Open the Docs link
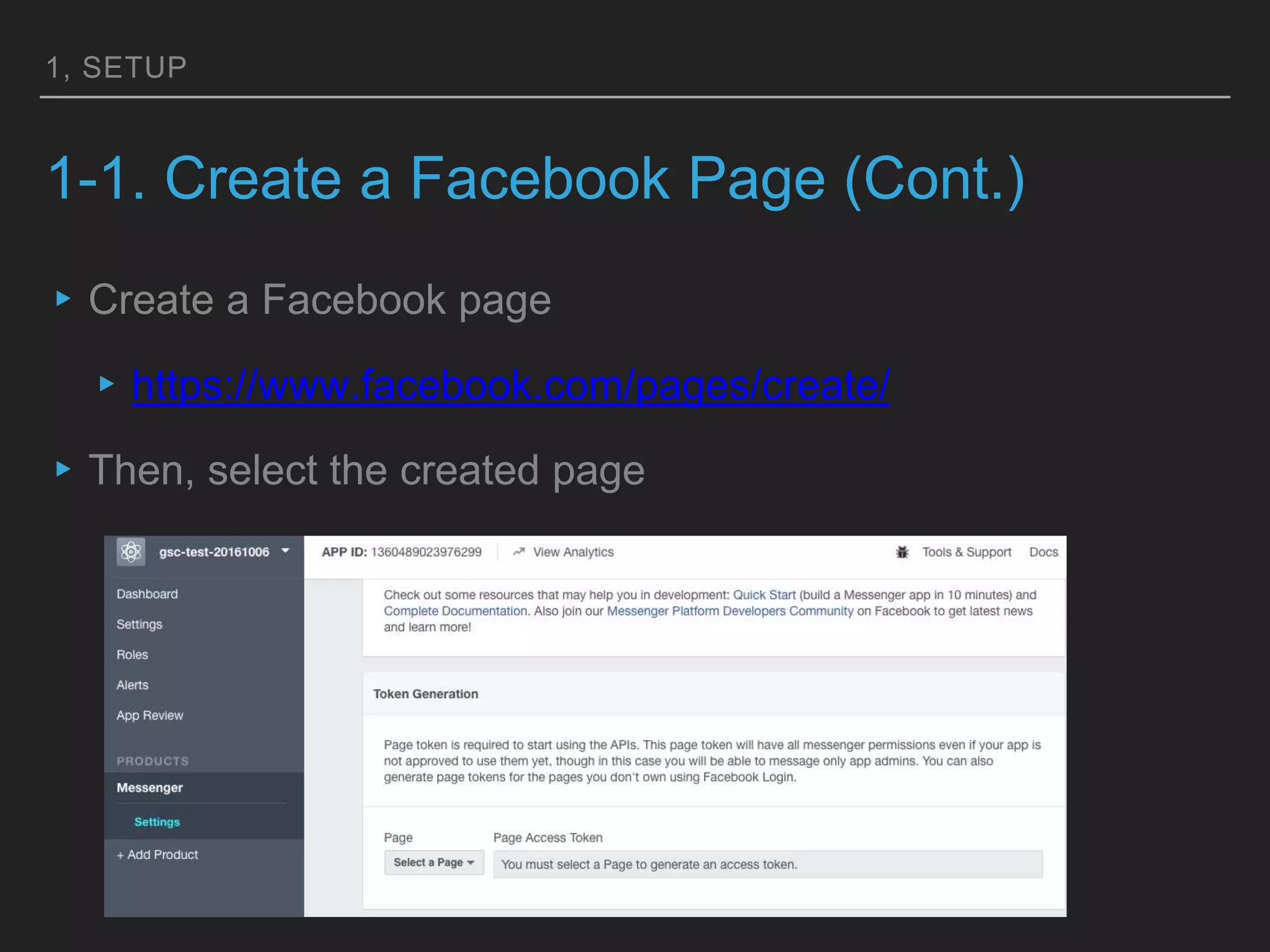Viewport: 1270px width, 952px height. point(1044,552)
